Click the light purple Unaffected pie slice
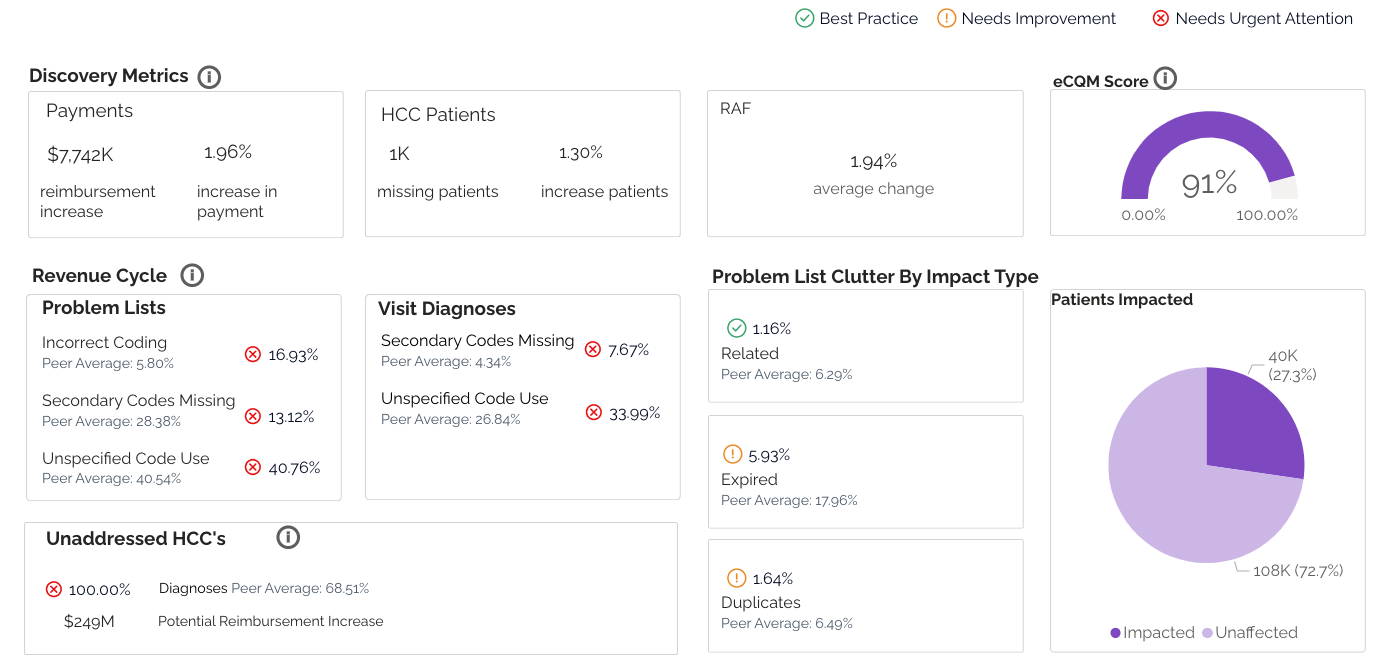The height and width of the screenshot is (665, 1388). coord(1180,500)
